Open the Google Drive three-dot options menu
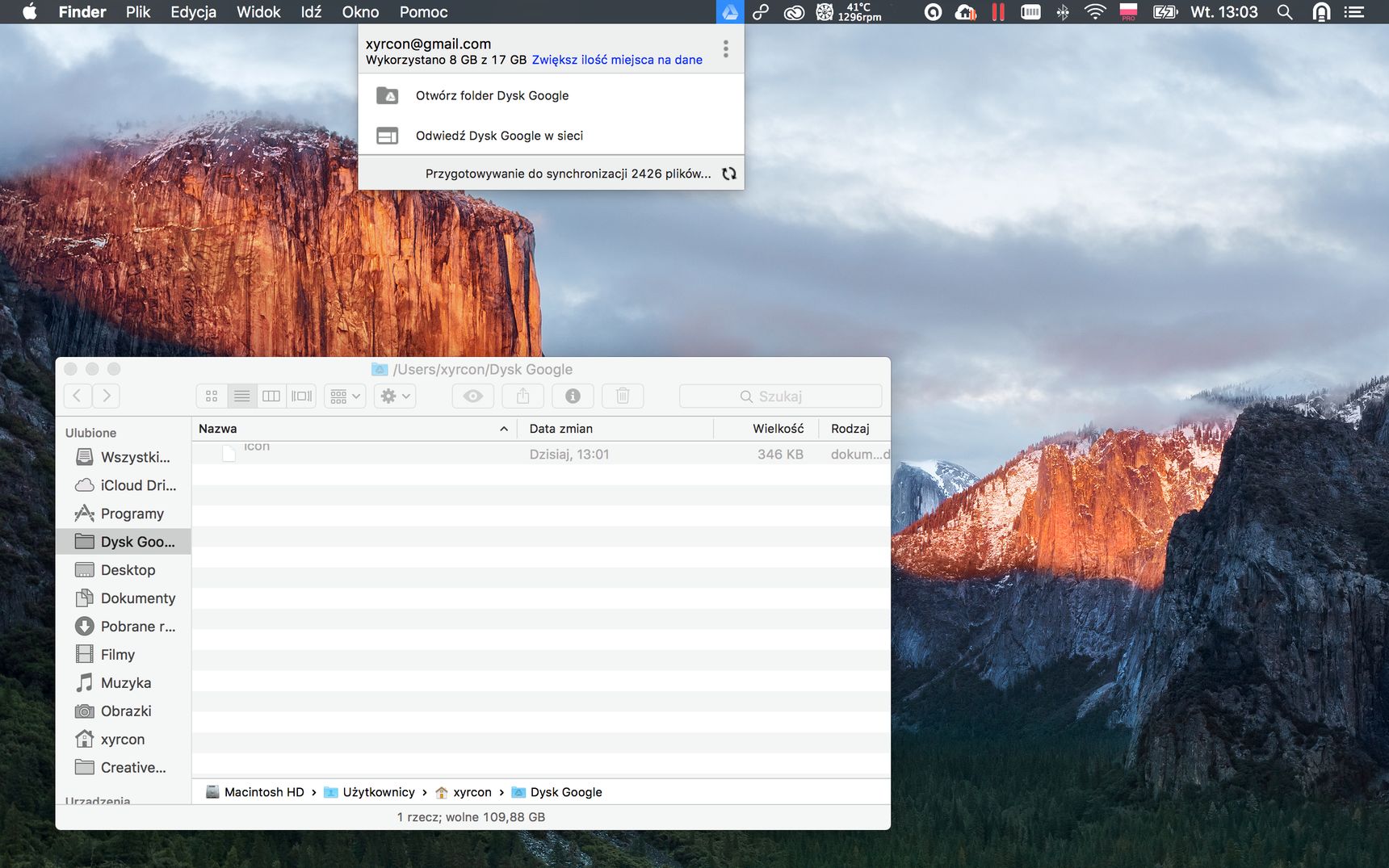The height and width of the screenshot is (868, 1389). click(726, 49)
